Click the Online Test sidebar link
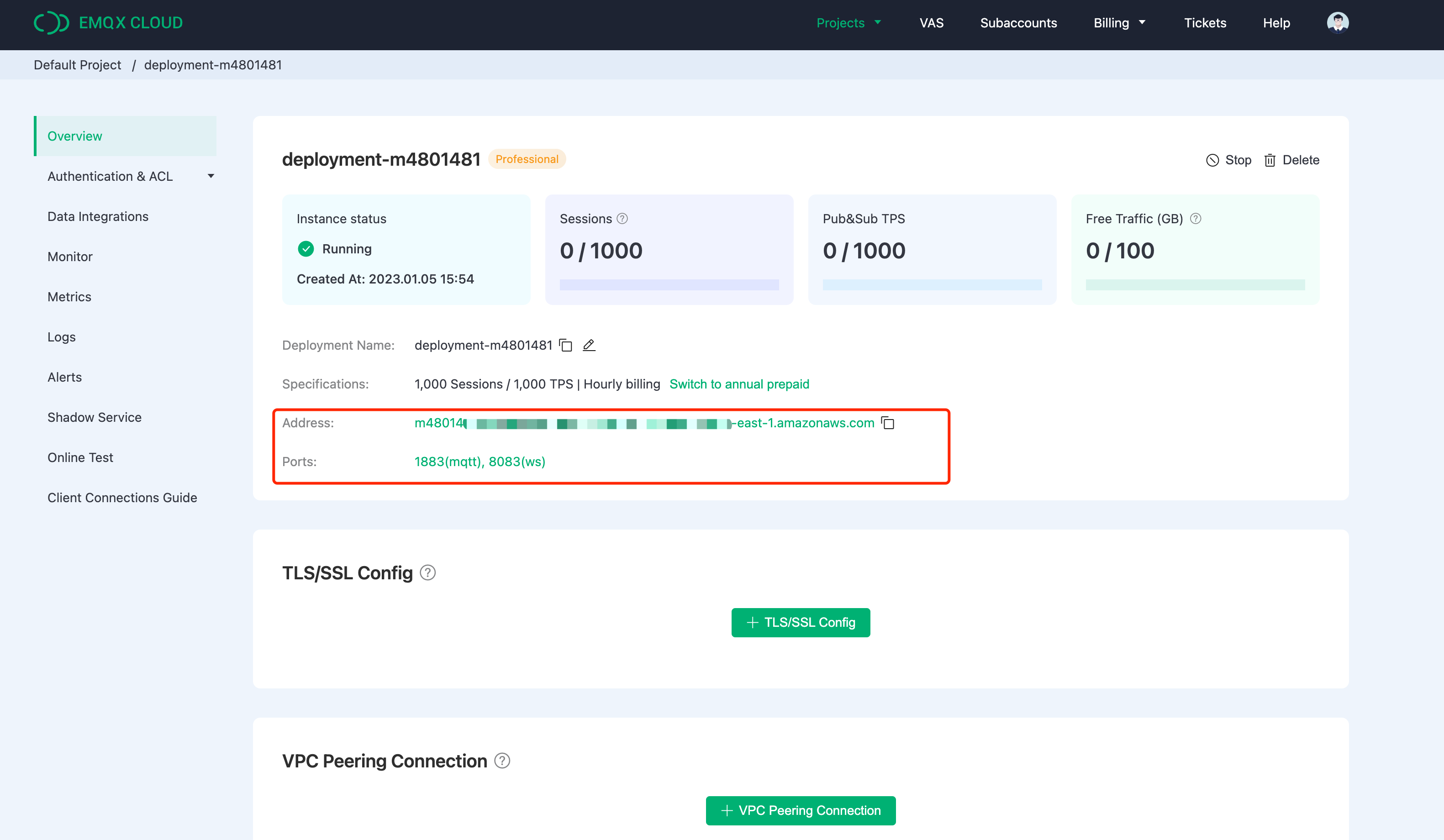This screenshot has height=840, width=1444. 80,457
